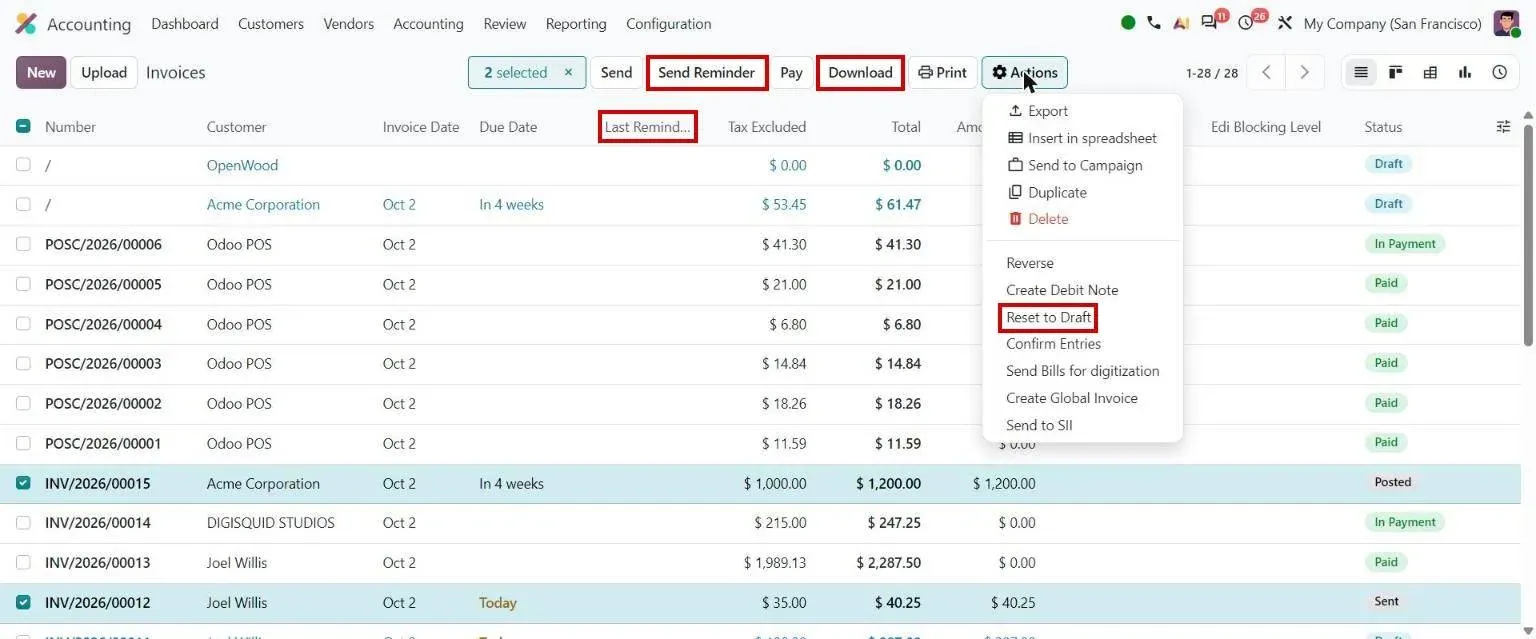Switch to graph view
This screenshot has height=639, width=1536.
coord(1465,72)
